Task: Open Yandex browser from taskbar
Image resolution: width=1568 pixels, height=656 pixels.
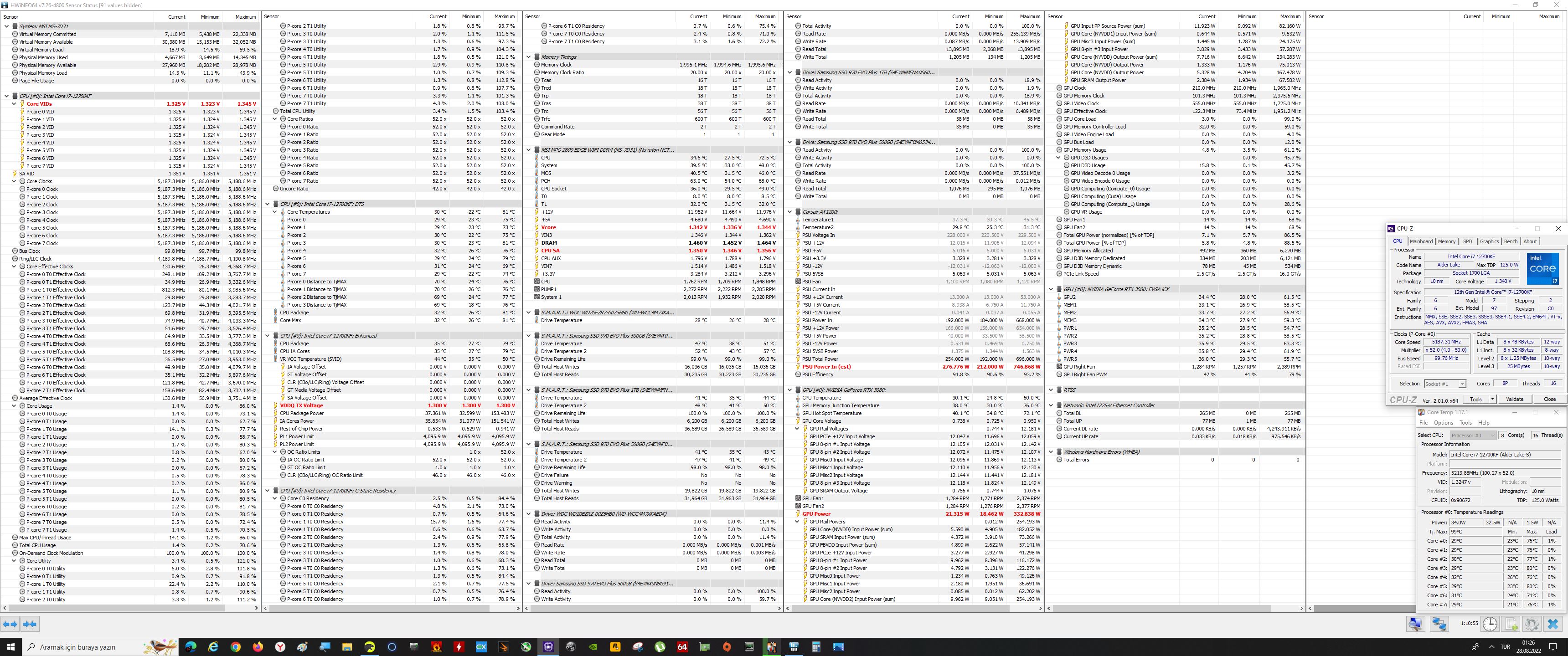Action: click(280, 647)
